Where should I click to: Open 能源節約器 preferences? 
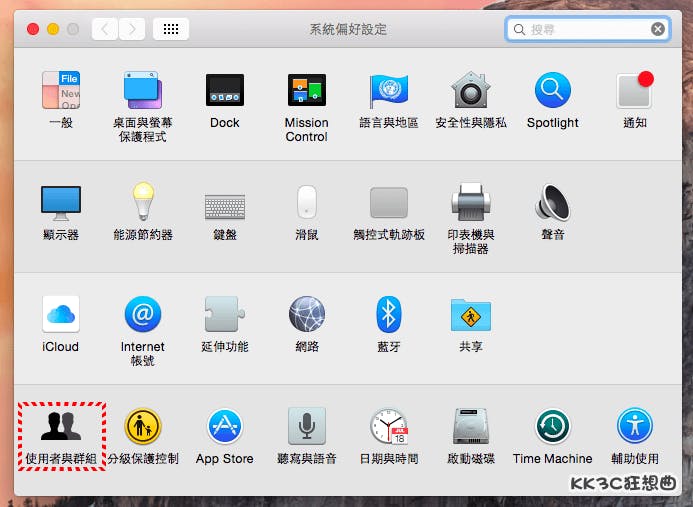point(143,202)
